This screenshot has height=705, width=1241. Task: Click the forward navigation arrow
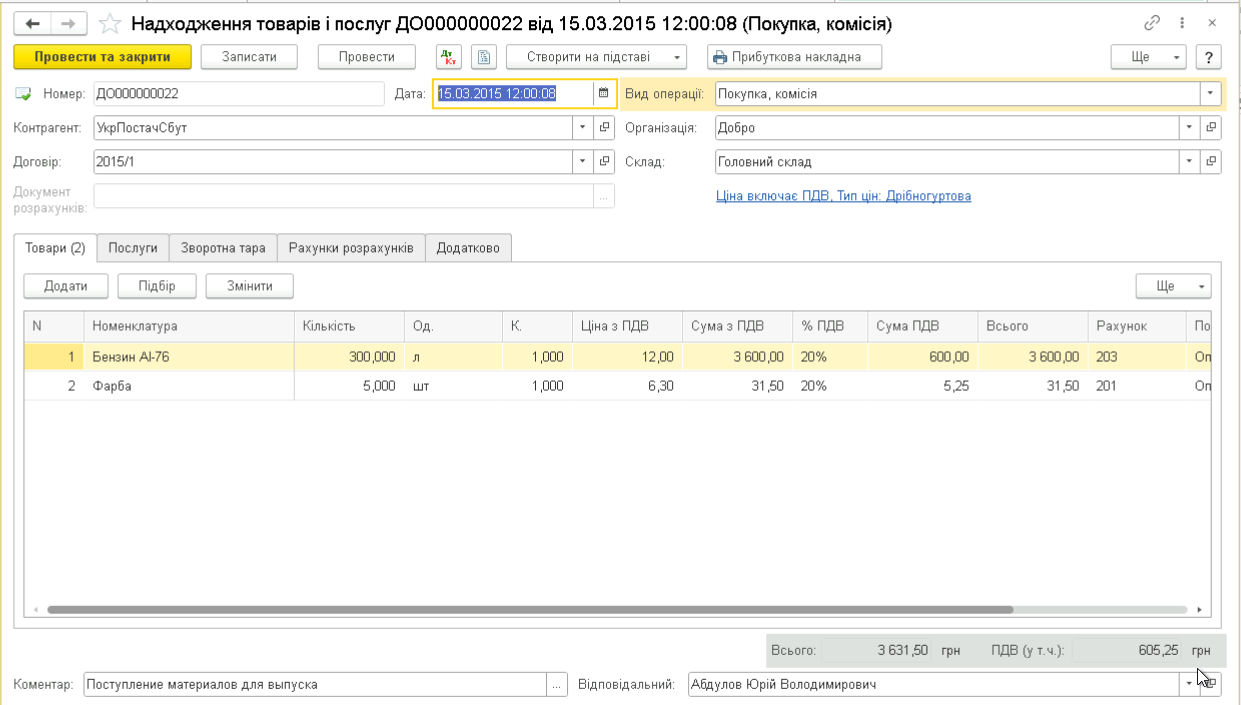(x=68, y=23)
